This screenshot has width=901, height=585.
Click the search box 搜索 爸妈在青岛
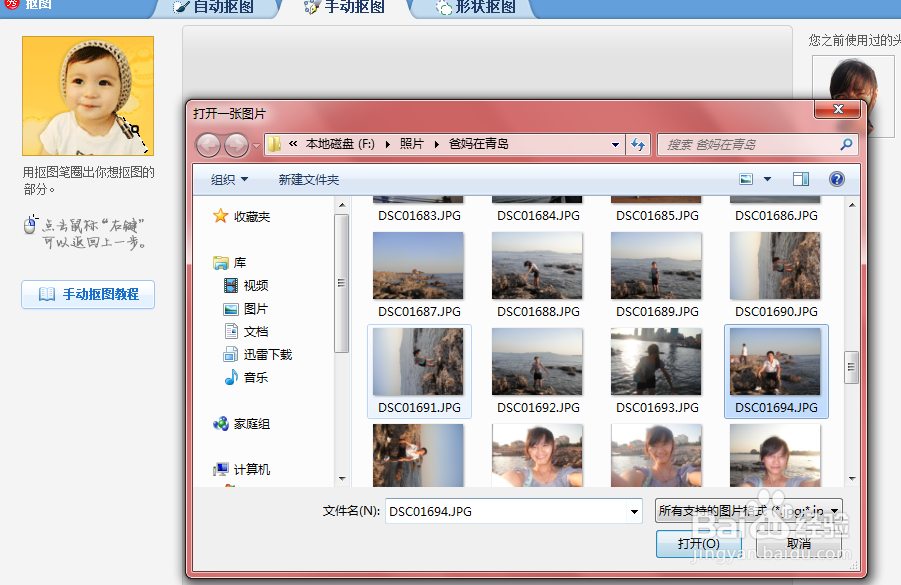(757, 144)
